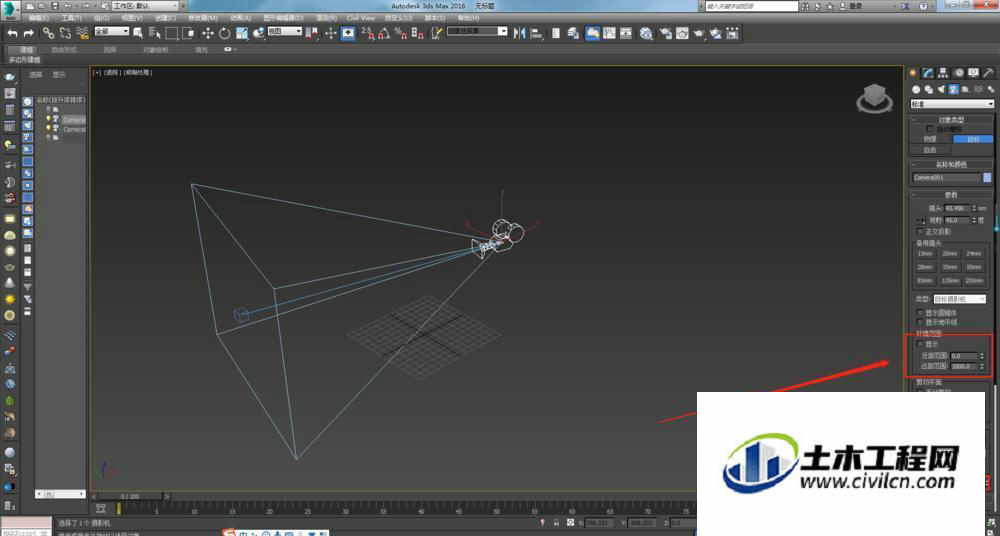1000x536 pixels.
Task: Activate the Select and Scale tool
Action: (x=242, y=33)
